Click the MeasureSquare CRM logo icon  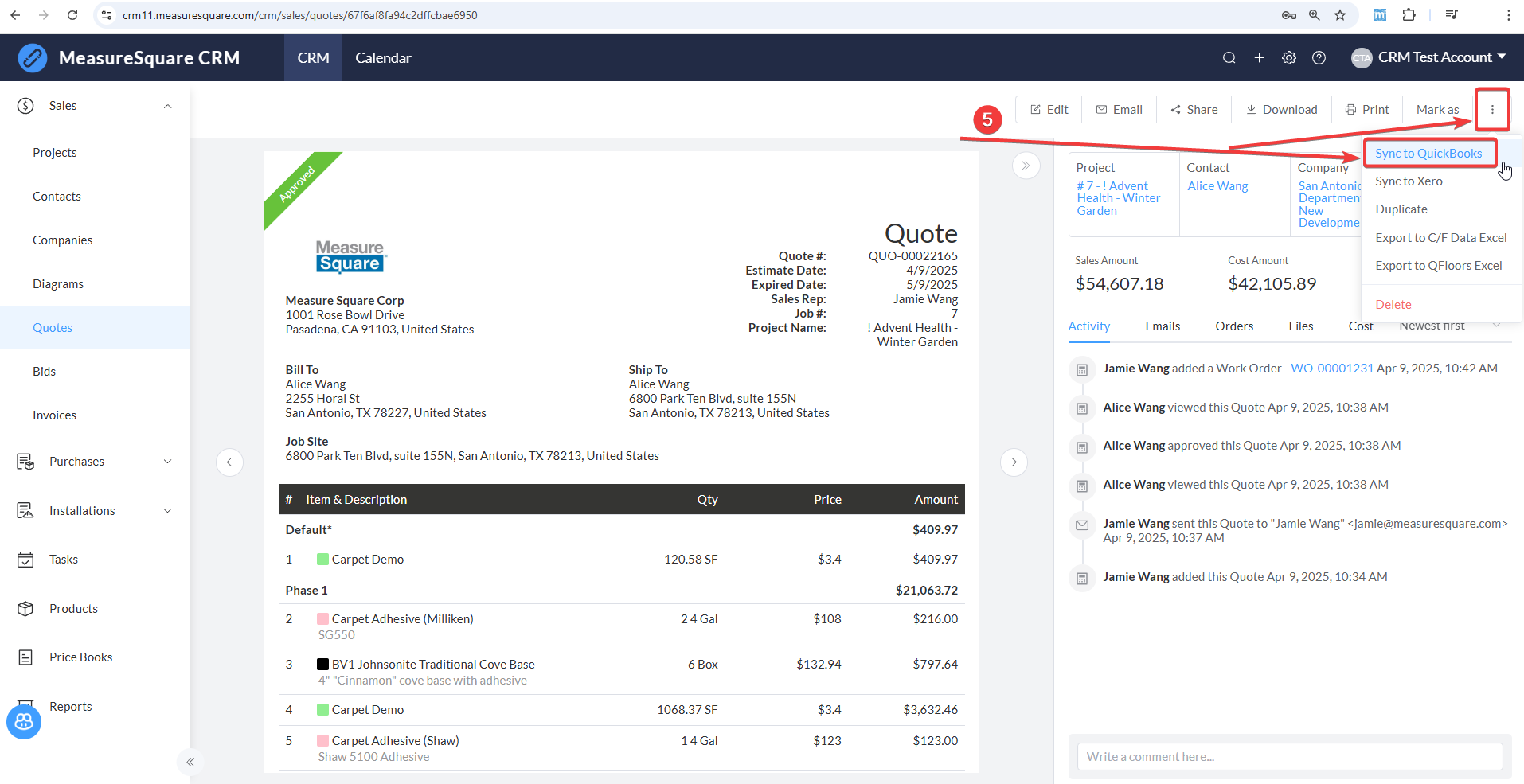[33, 58]
